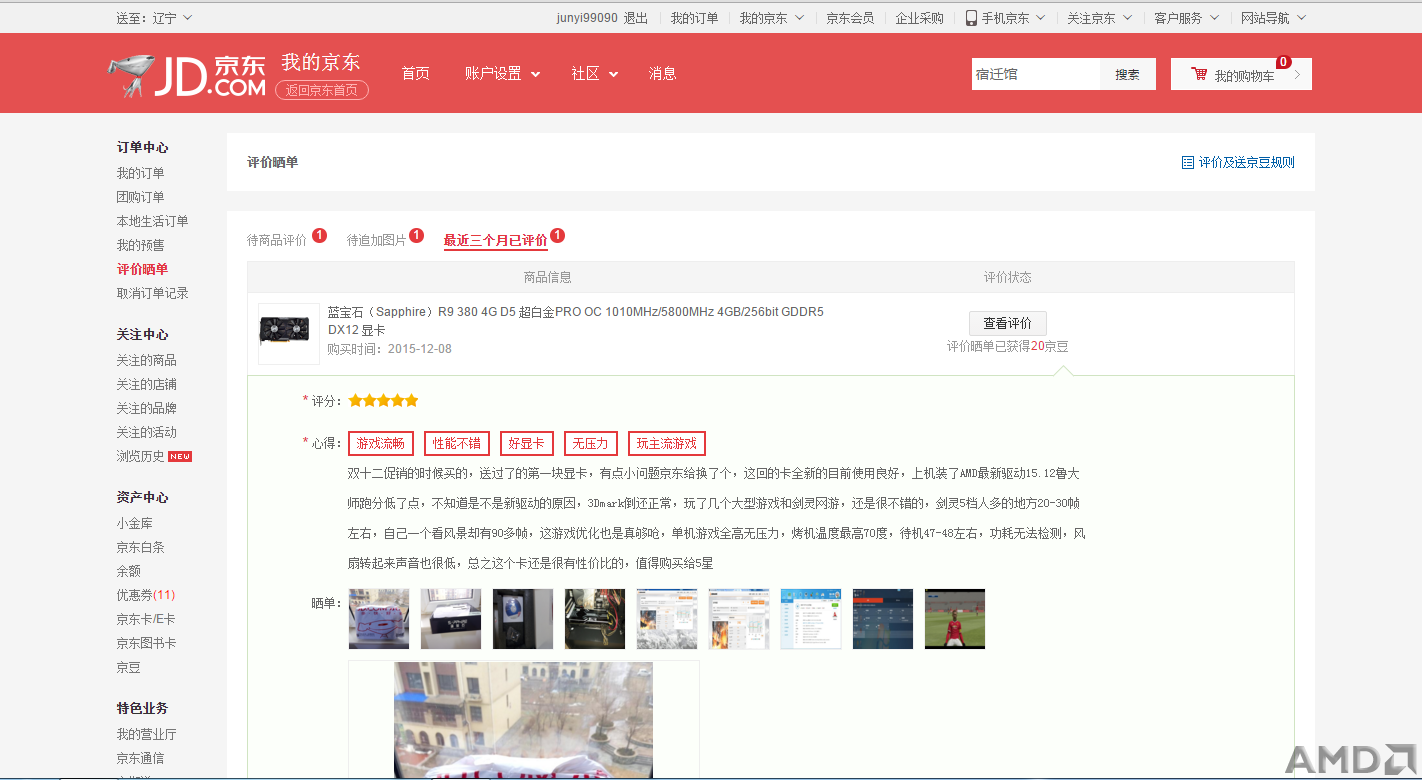The image size is (1422, 780).
Task: Expand the 账户设置 navigation menu
Action: click(502, 74)
